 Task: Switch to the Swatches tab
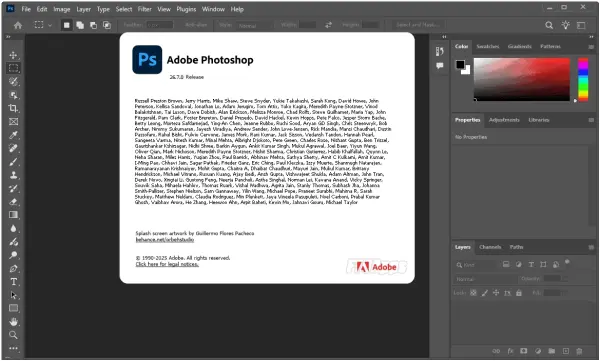(488, 46)
